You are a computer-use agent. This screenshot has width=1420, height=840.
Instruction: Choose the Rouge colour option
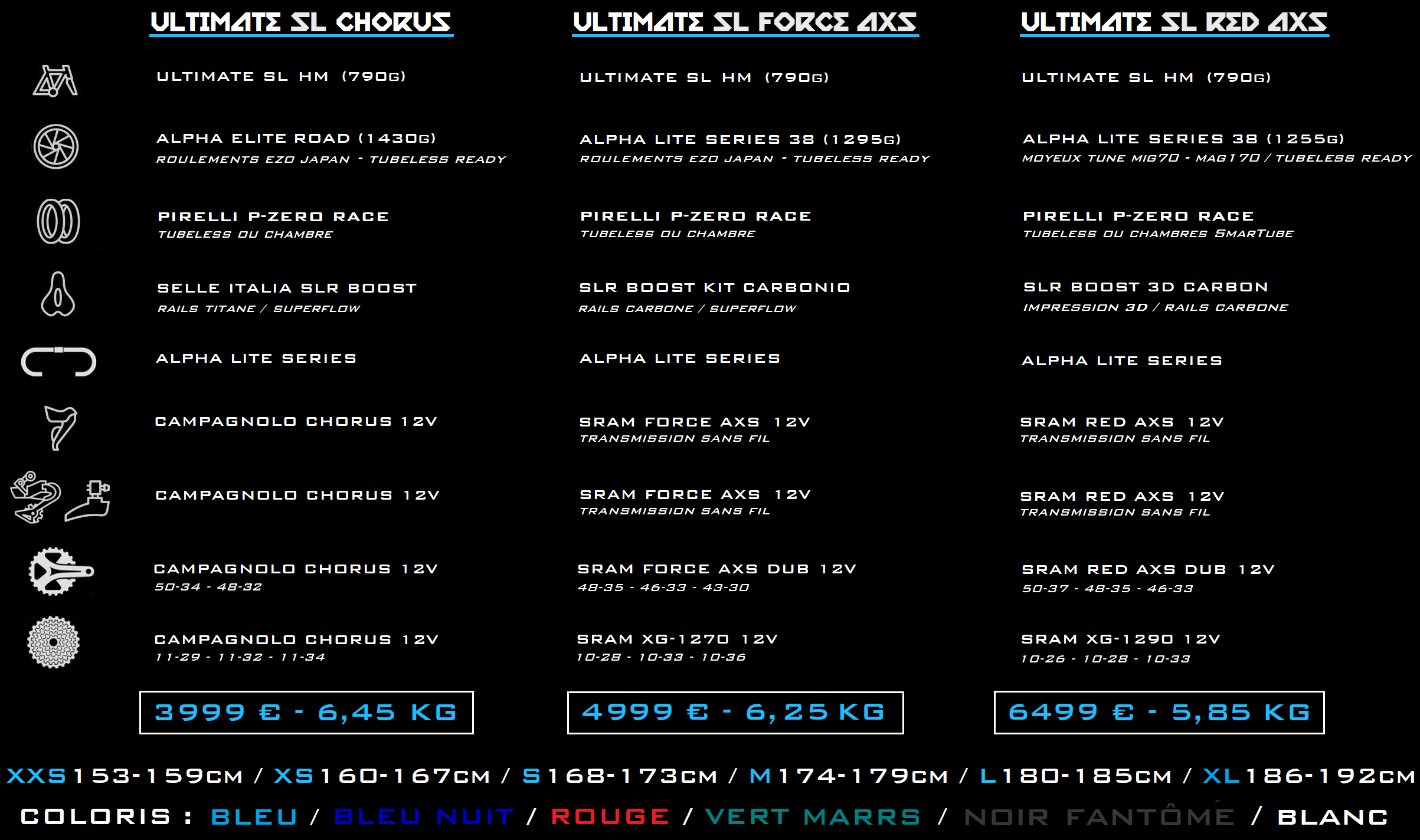point(610,817)
